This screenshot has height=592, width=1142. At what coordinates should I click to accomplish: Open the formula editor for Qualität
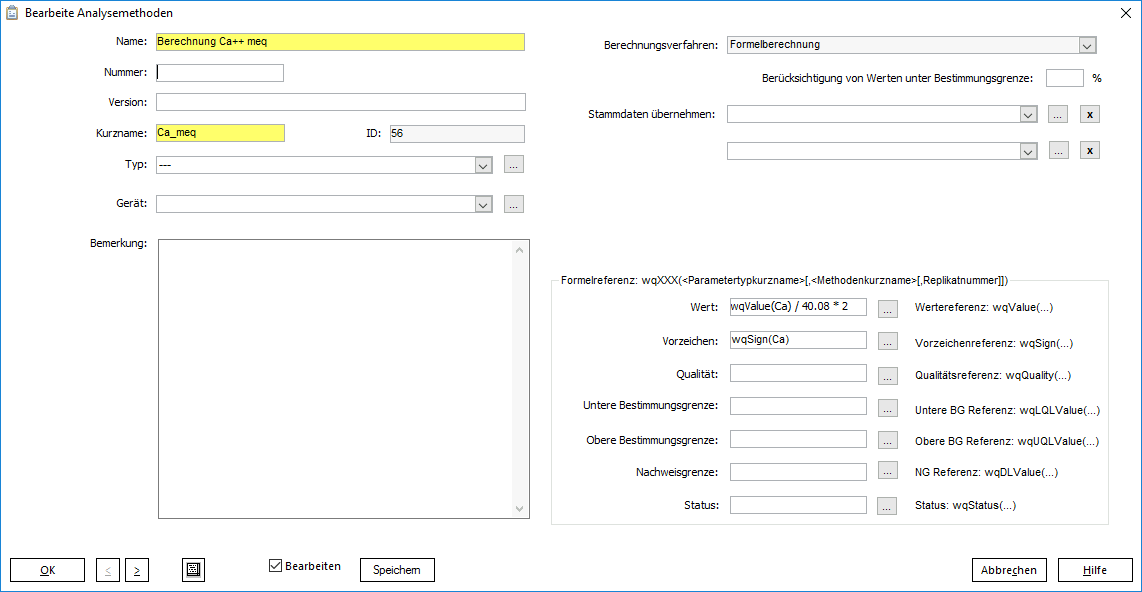pyautogui.click(x=887, y=373)
